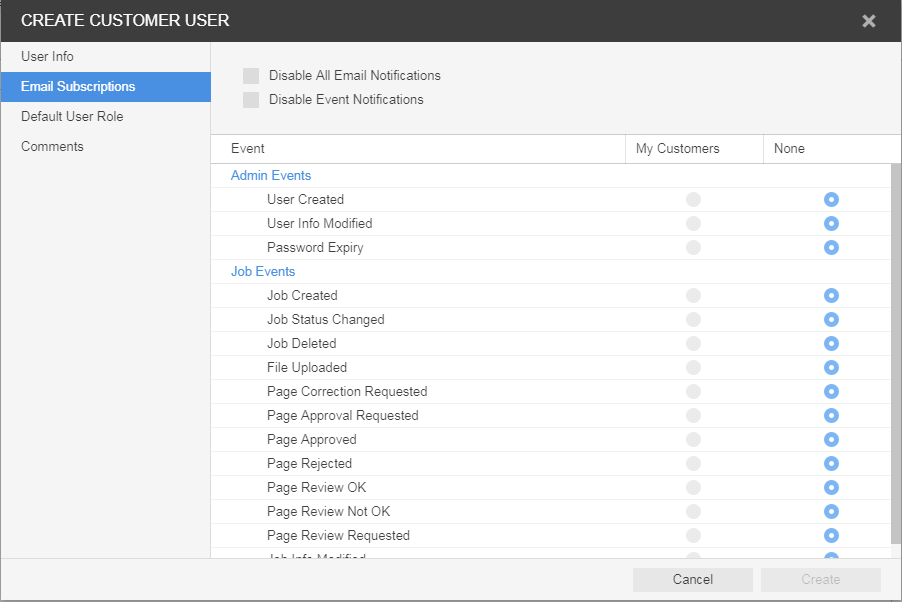Select None for User Info Modified
The height and width of the screenshot is (602, 902).
[x=831, y=224]
